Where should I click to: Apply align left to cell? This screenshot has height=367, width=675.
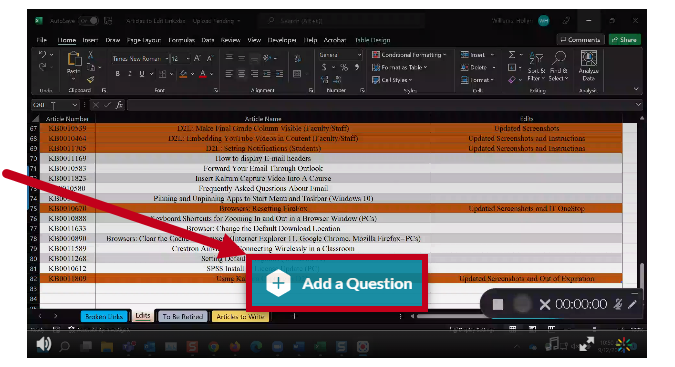coord(229,74)
